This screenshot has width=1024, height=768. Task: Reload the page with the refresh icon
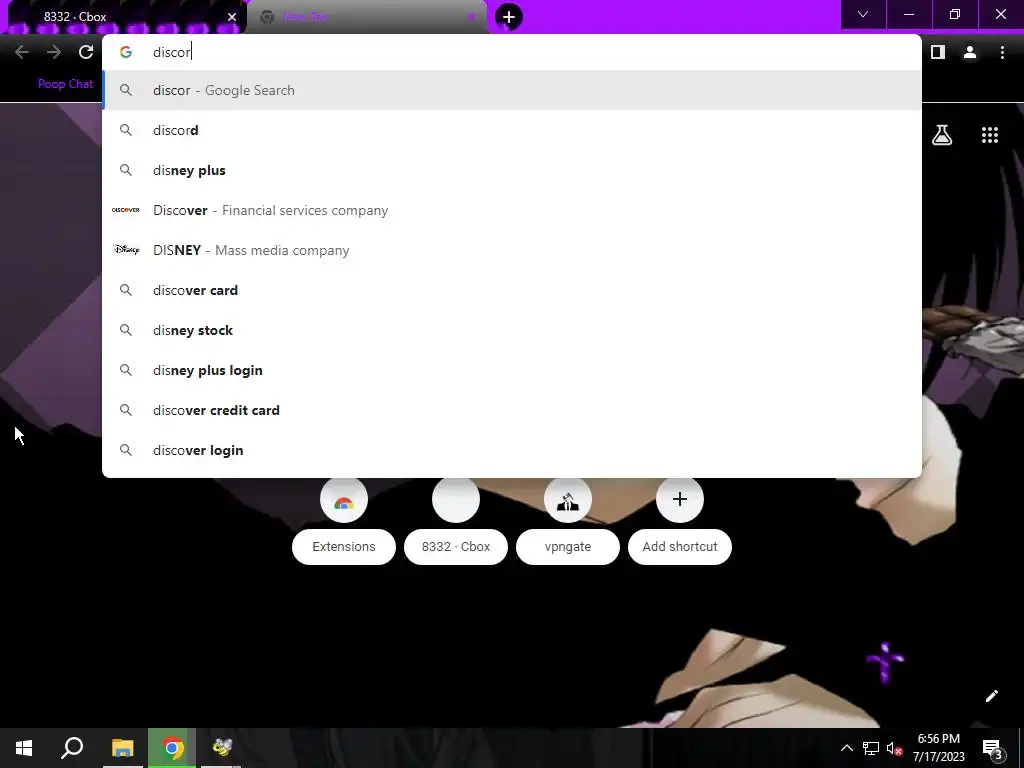[x=86, y=52]
